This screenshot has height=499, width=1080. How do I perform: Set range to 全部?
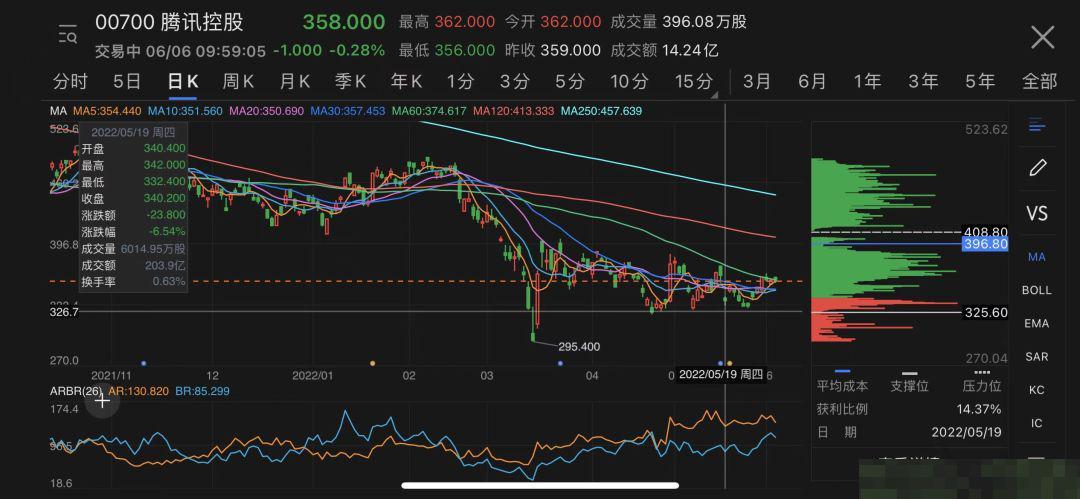[x=1039, y=82]
